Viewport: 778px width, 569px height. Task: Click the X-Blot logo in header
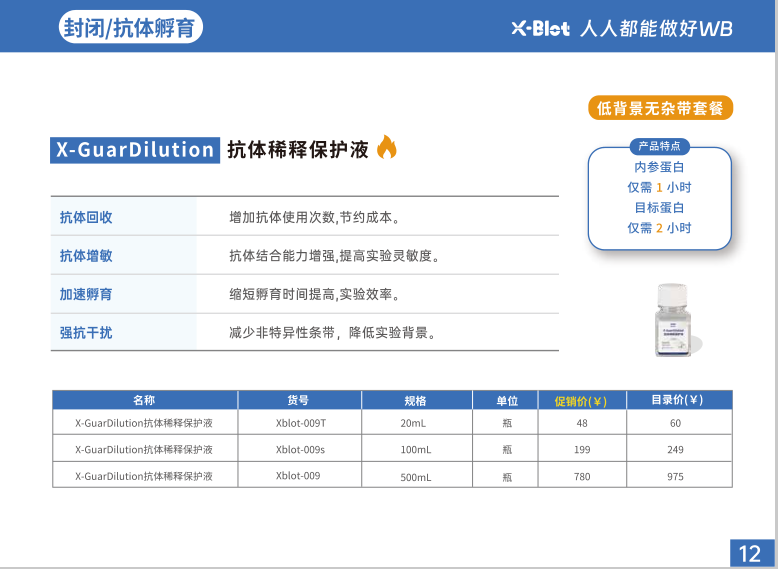pos(540,28)
